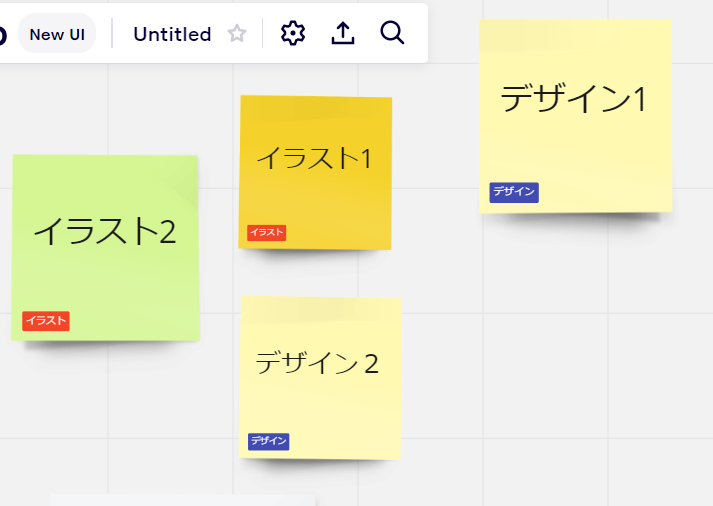713x506 pixels.
Task: Click the text イラスト2 on the green note
Action: 105,232
